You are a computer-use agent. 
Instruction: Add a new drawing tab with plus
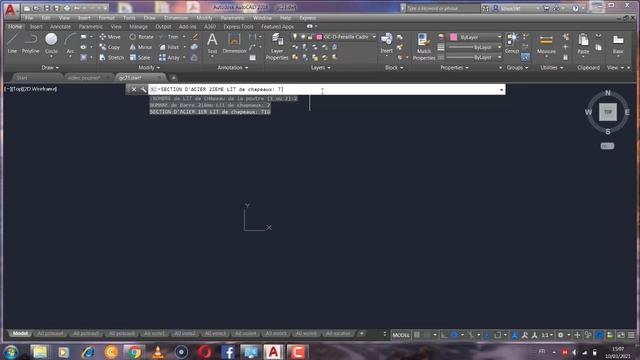coord(173,78)
